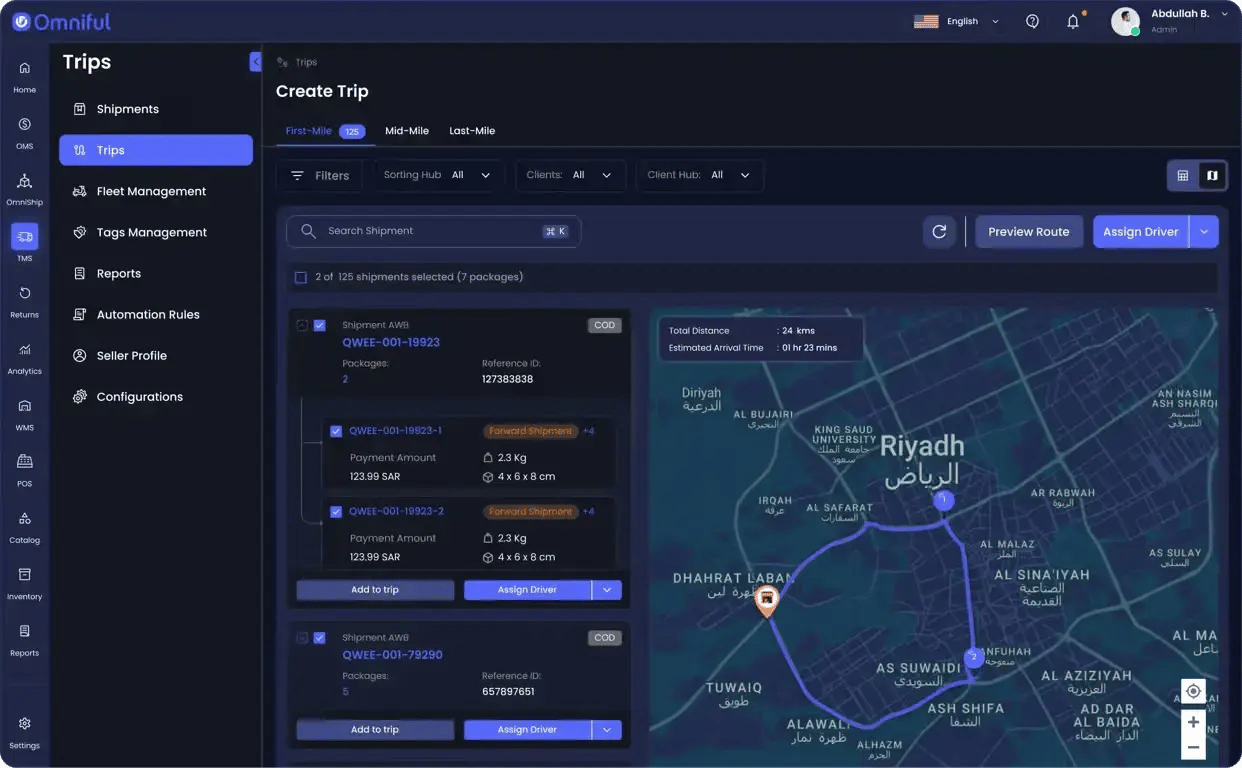The image size is (1242, 768).
Task: Zoom in on the map
Action: pos(1193,722)
